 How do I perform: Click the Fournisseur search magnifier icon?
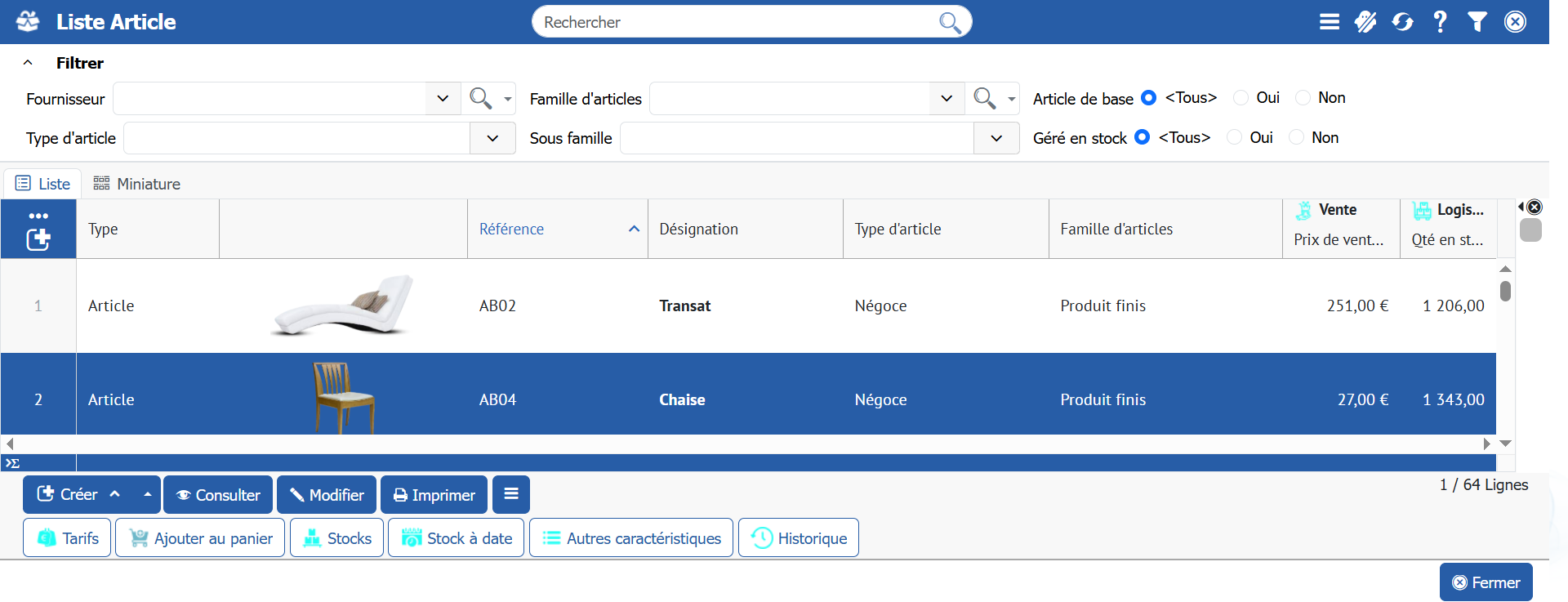(x=480, y=99)
